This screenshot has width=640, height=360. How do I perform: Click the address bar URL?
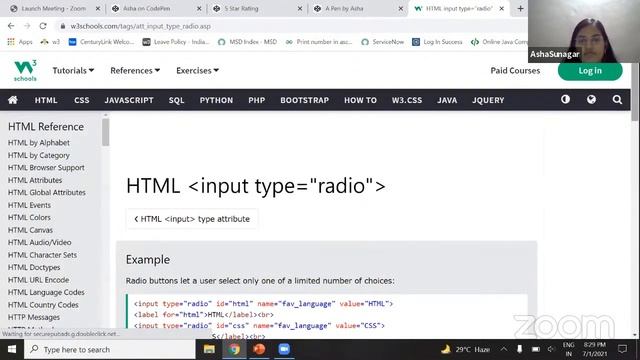tap(140, 26)
